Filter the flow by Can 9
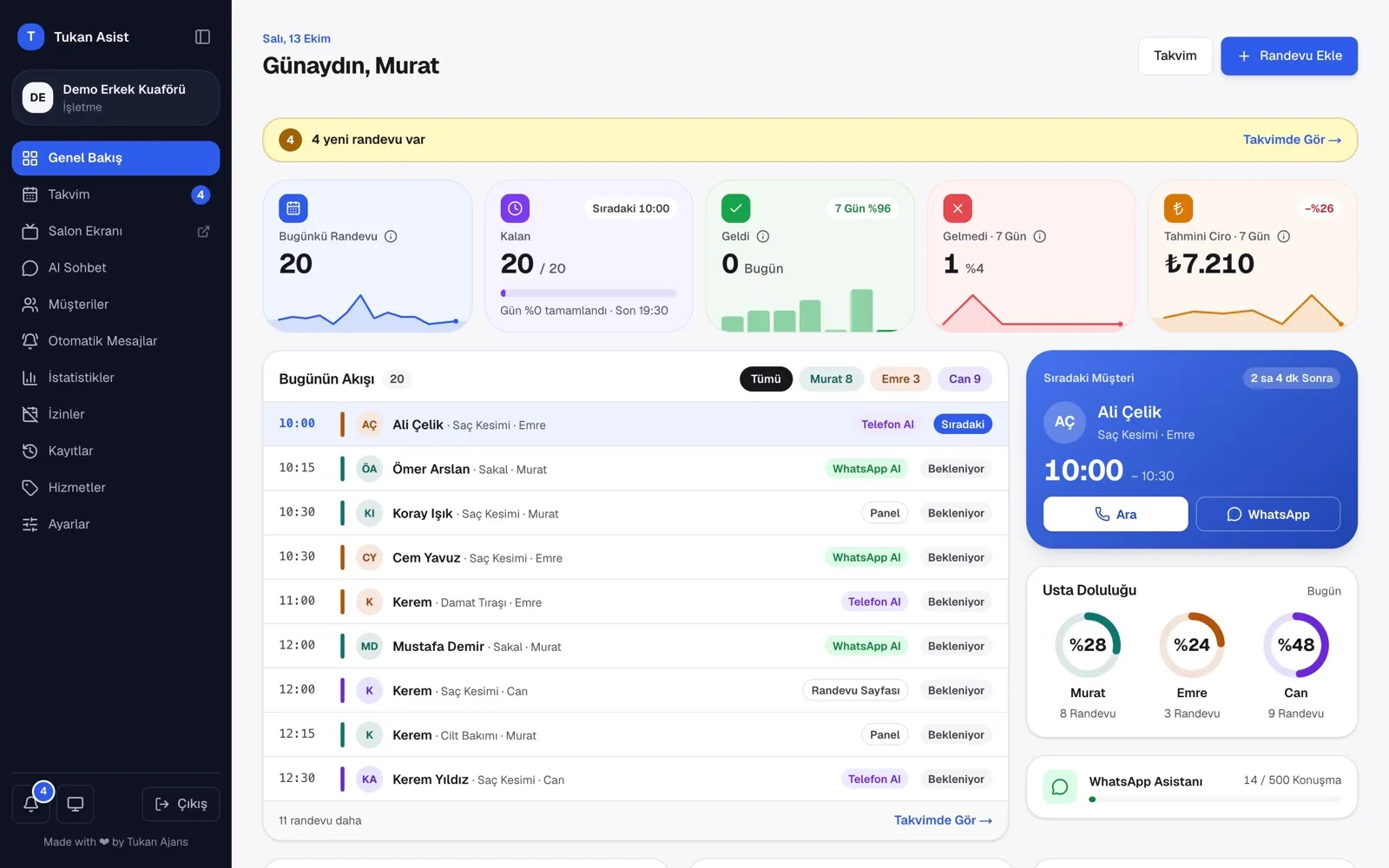 [964, 378]
